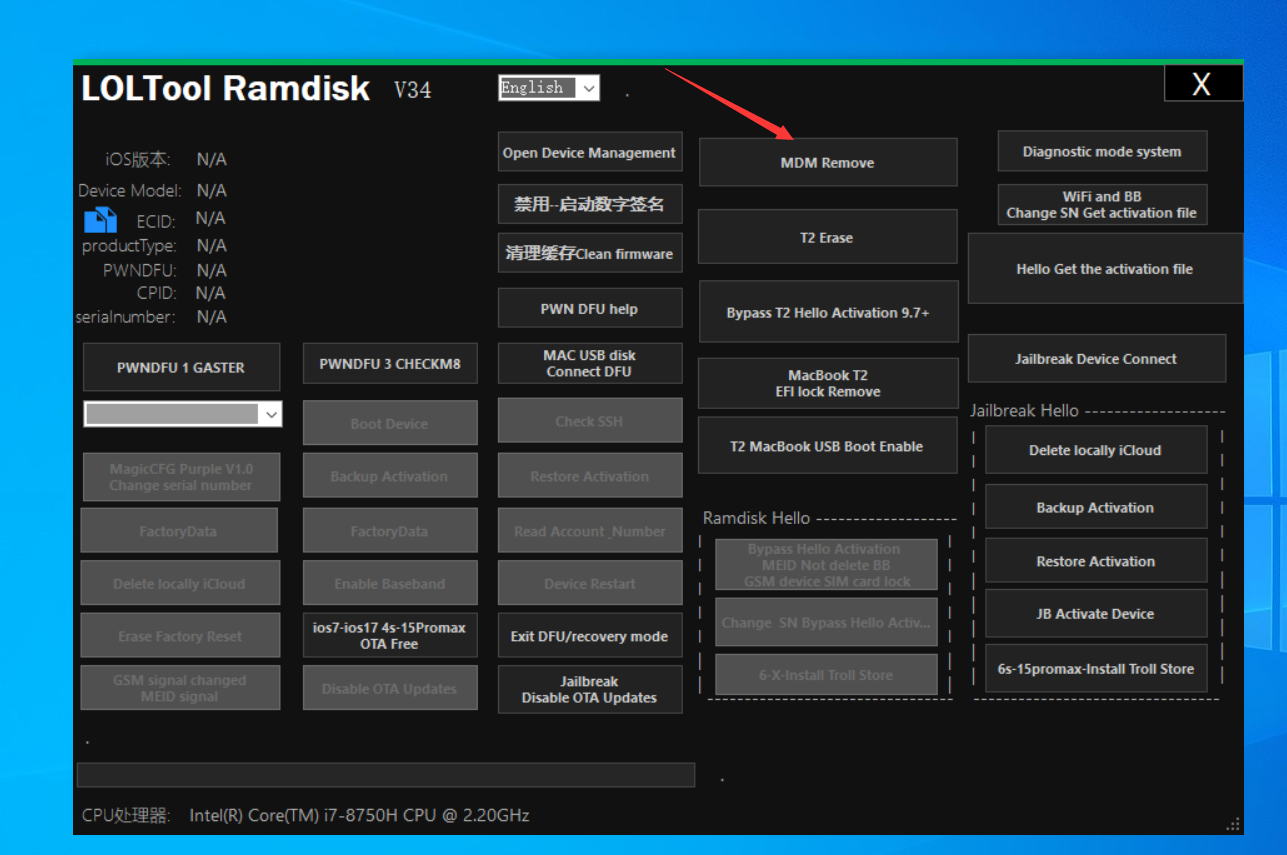Click the Device Model label

(x=130, y=190)
